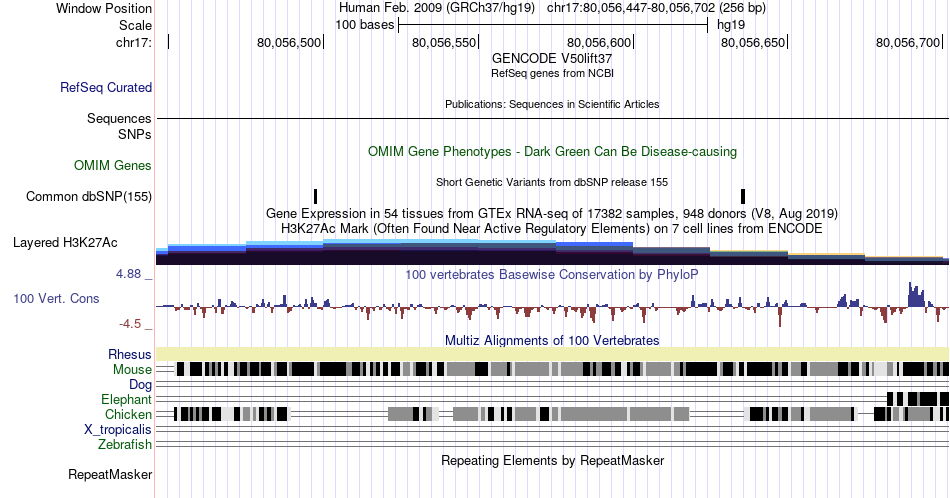This screenshot has width=950, height=498.
Task: Open the OMIM Genes track label
Action: 113,165
